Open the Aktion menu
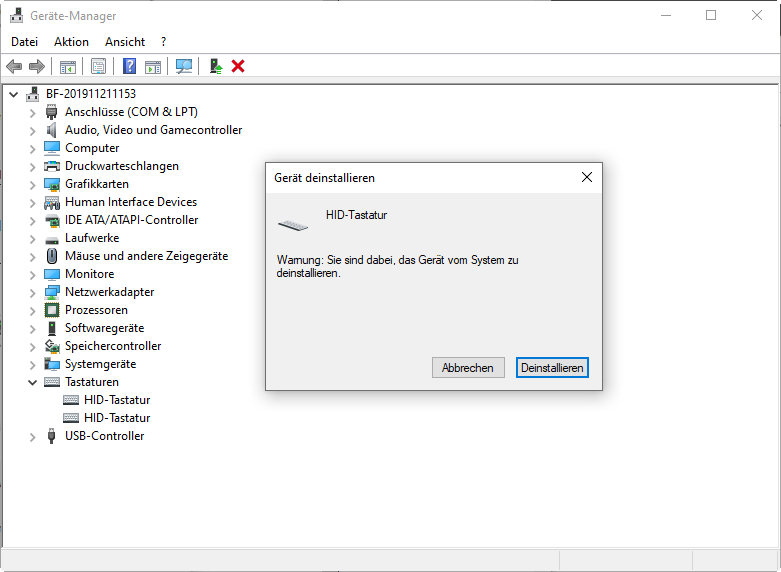The height and width of the screenshot is (572, 781). point(71,42)
